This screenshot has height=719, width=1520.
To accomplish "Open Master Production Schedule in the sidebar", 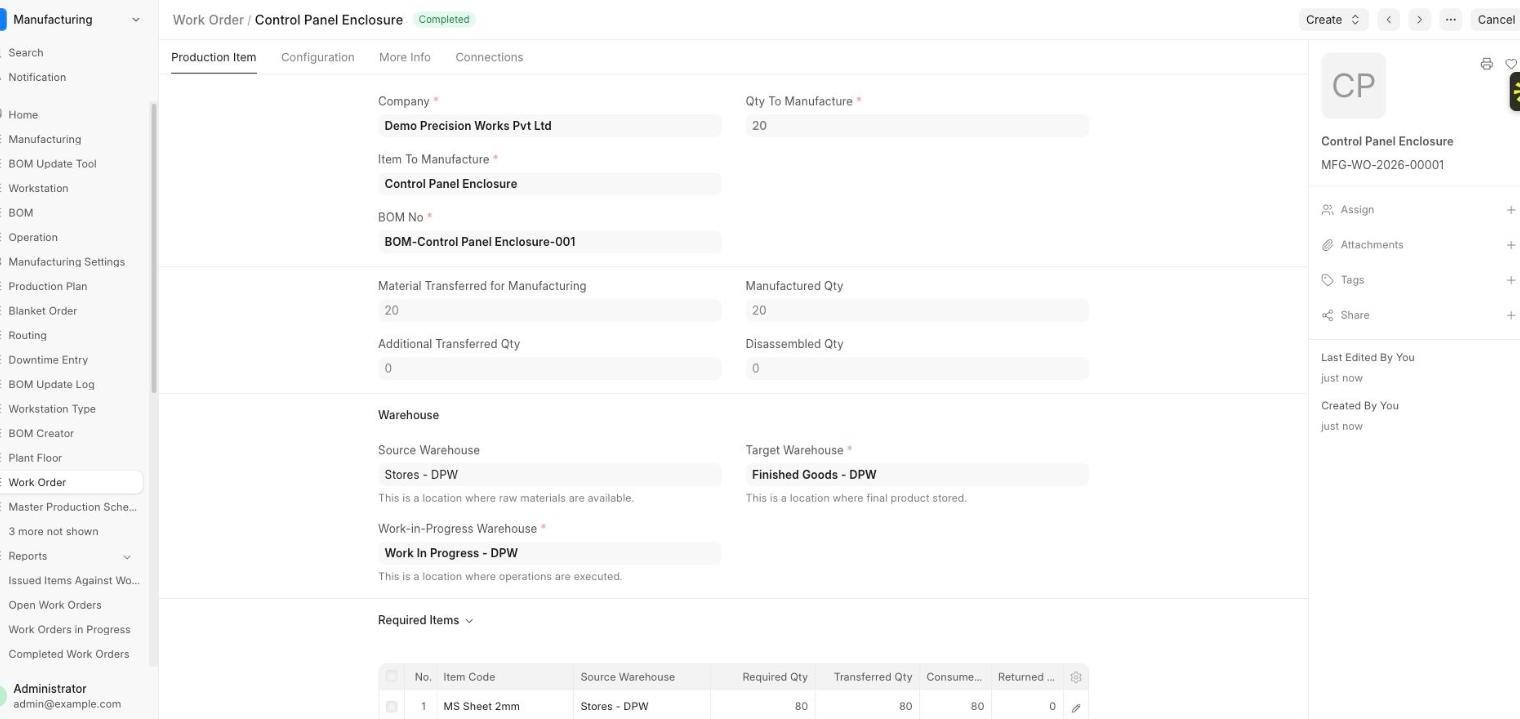I will pos(72,506).
